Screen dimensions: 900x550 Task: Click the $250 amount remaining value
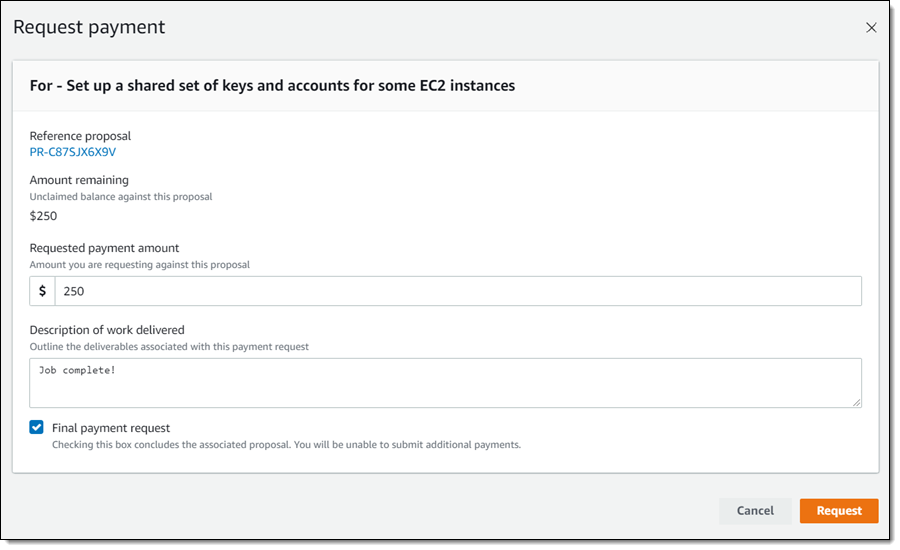(43, 215)
